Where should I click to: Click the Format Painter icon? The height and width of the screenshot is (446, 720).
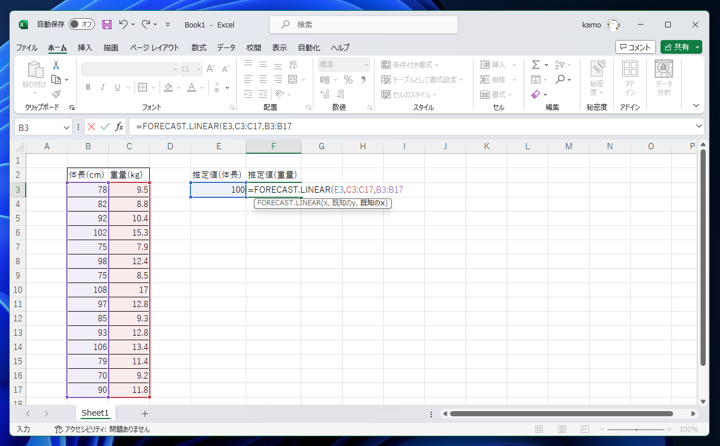[56, 94]
